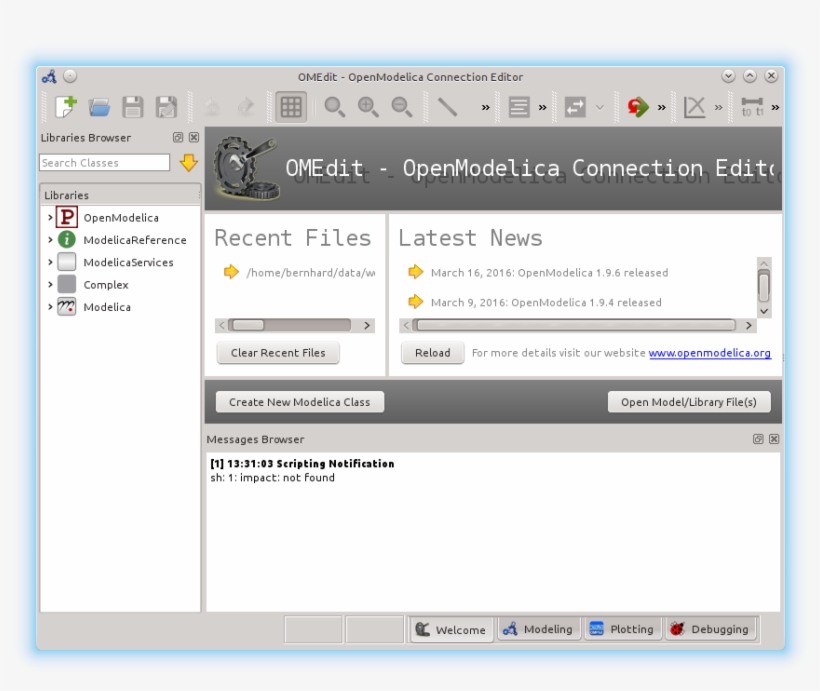Click the yellow arrow beside Search Classes
The image size is (820, 691).
pyautogui.click(x=188, y=162)
